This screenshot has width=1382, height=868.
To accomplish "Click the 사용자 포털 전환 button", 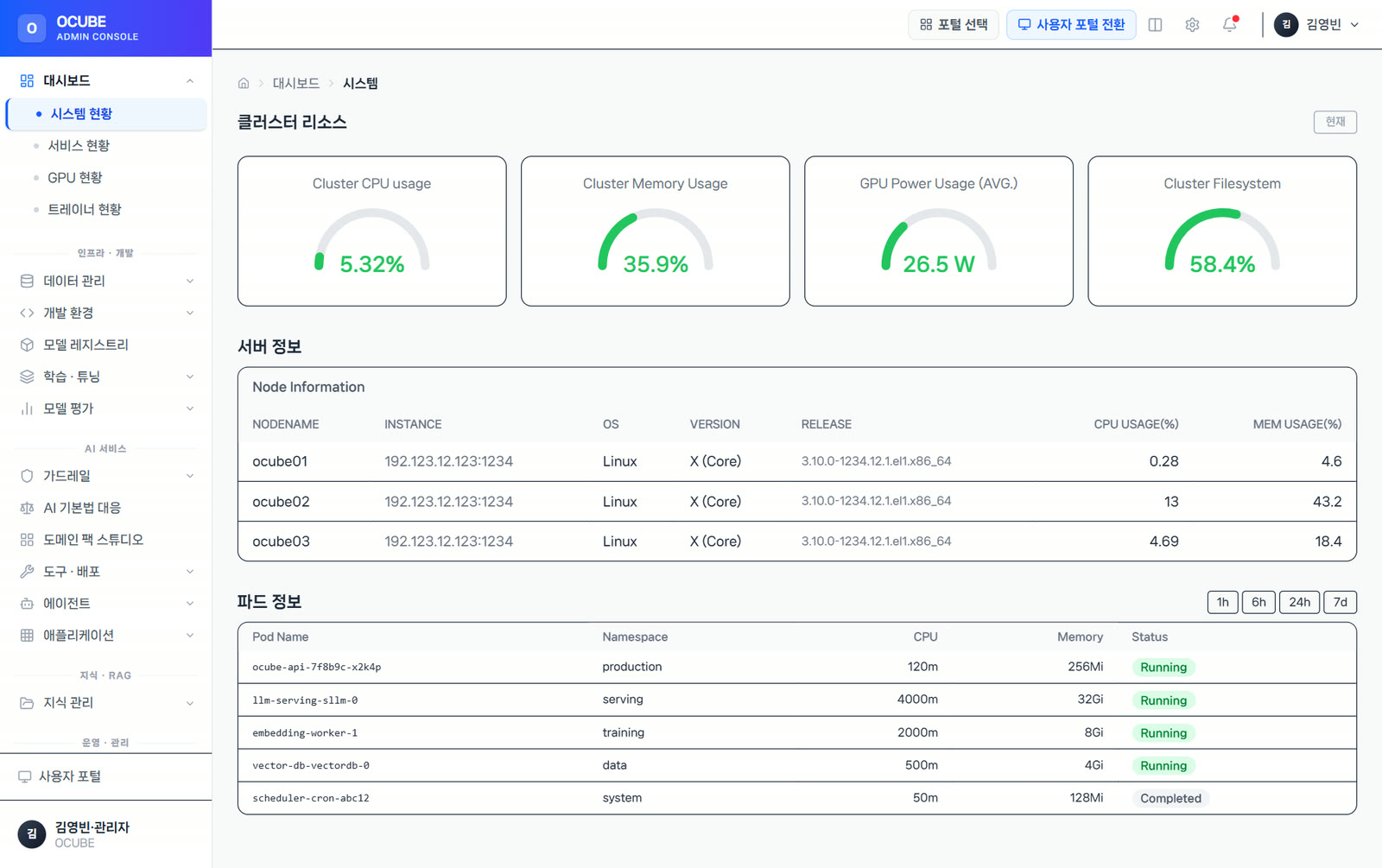I will [x=1071, y=24].
